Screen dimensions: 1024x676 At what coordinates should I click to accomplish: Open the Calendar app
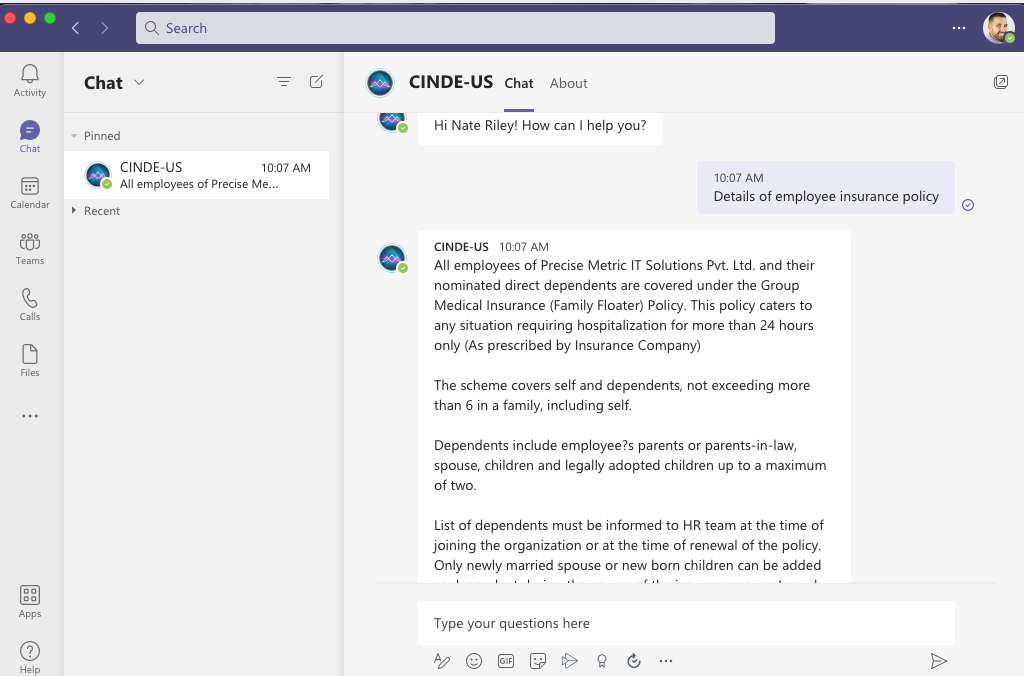(30, 193)
